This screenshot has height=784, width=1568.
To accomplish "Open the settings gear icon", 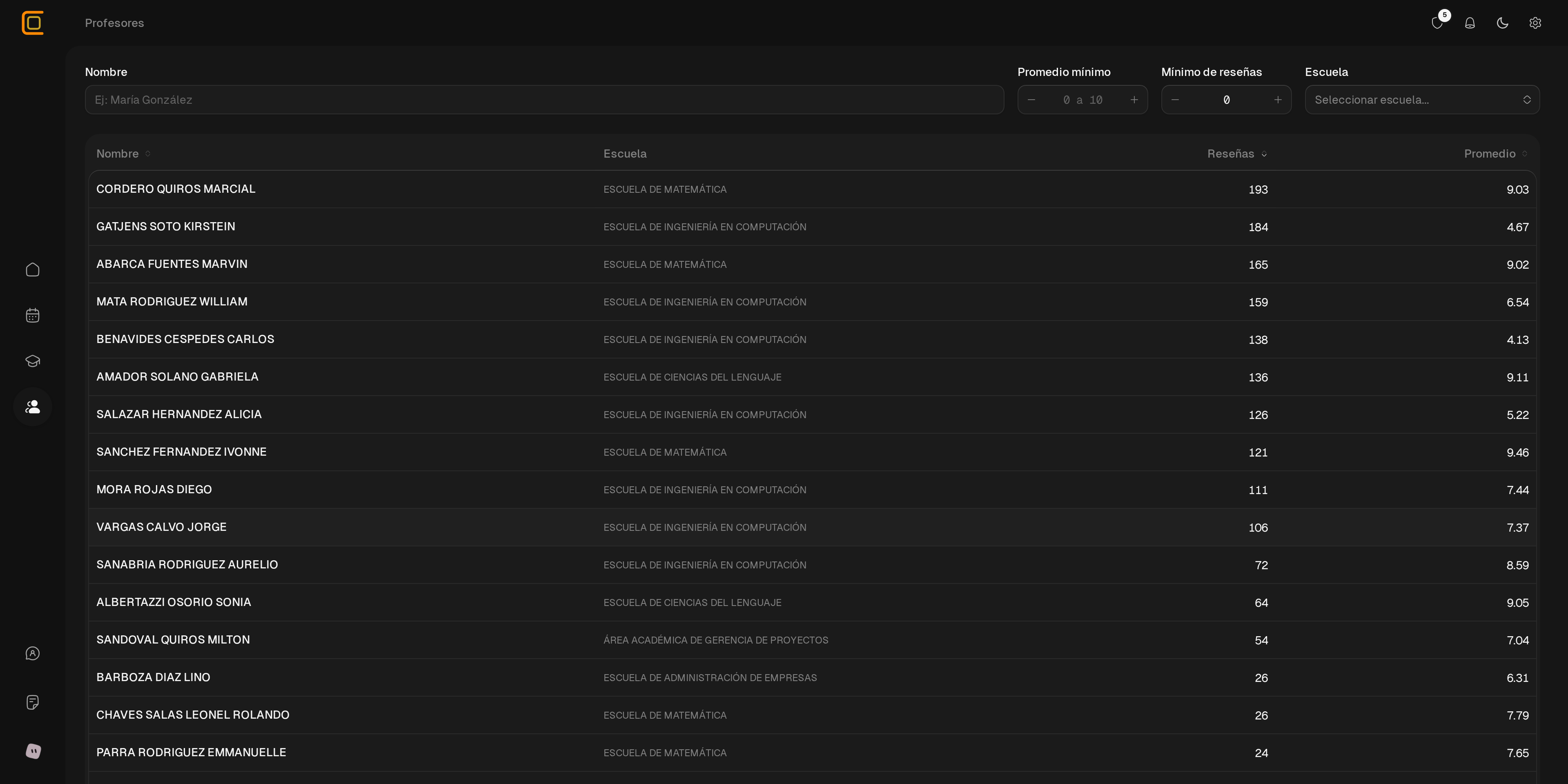I will [1536, 23].
